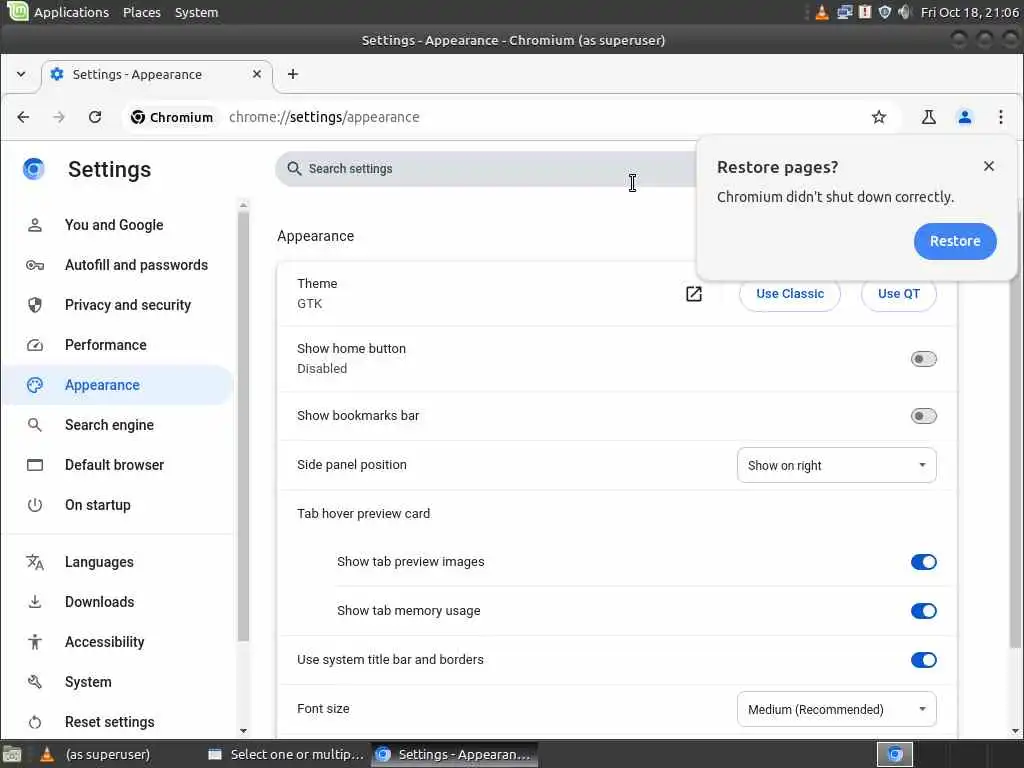The height and width of the screenshot is (768, 1024).
Task: Click Use Classic theme button
Action: (790, 294)
